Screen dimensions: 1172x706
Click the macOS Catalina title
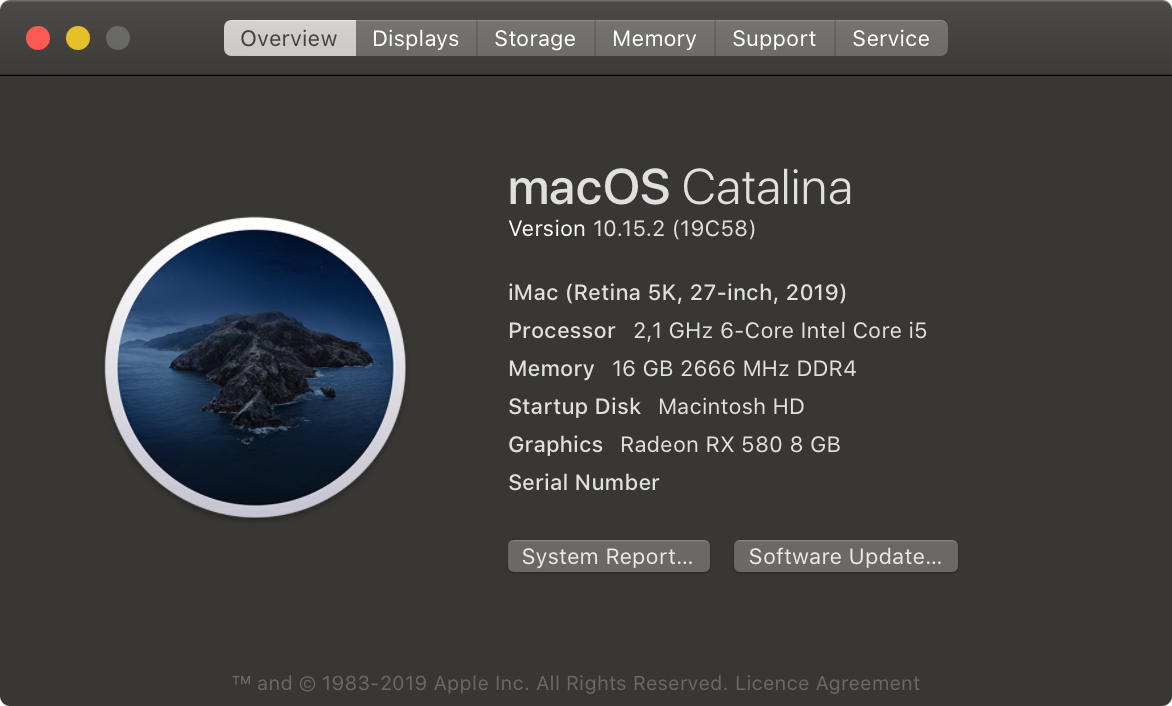pos(680,187)
